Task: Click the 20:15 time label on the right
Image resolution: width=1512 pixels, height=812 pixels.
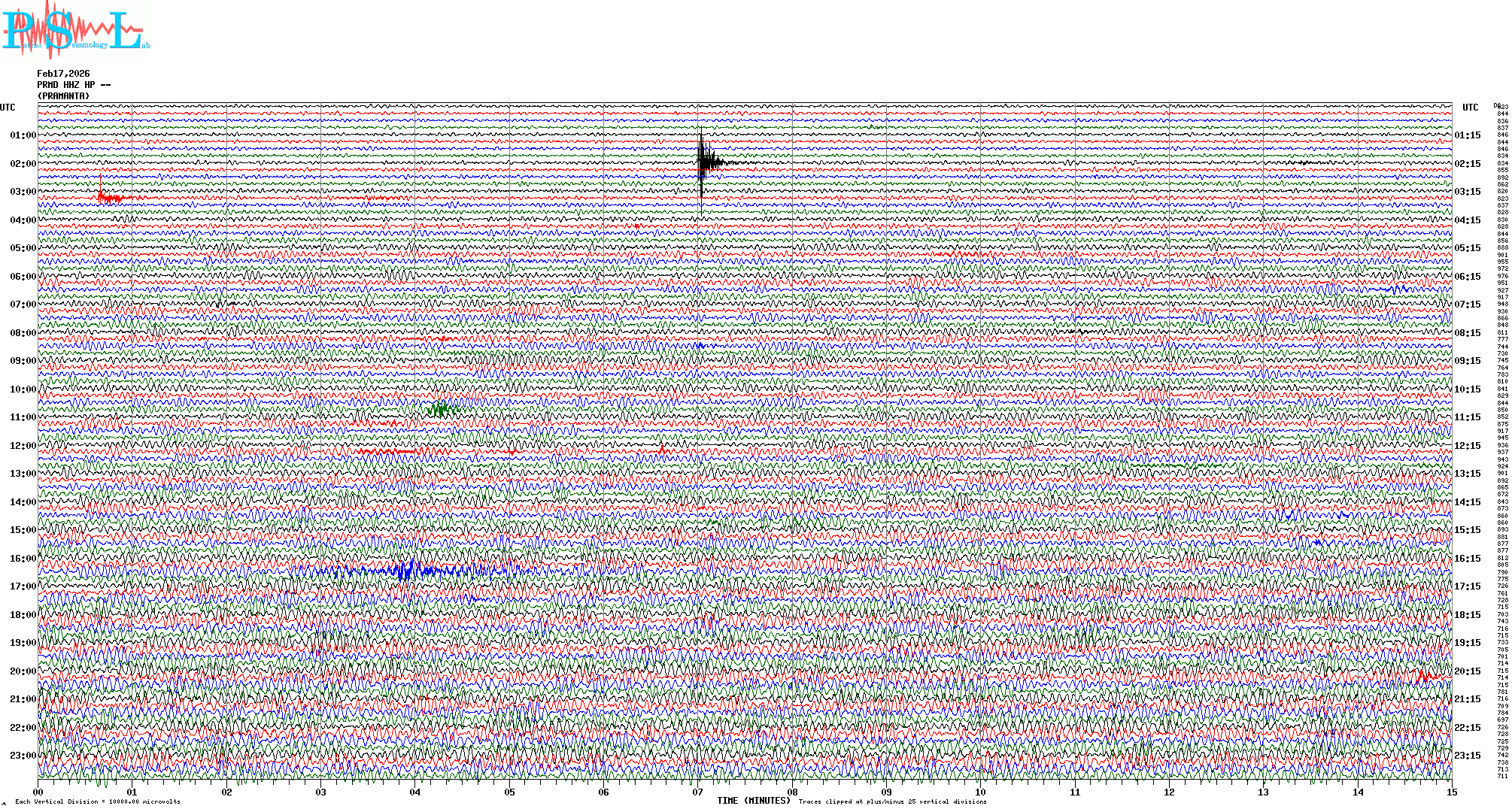Action: click(1468, 671)
